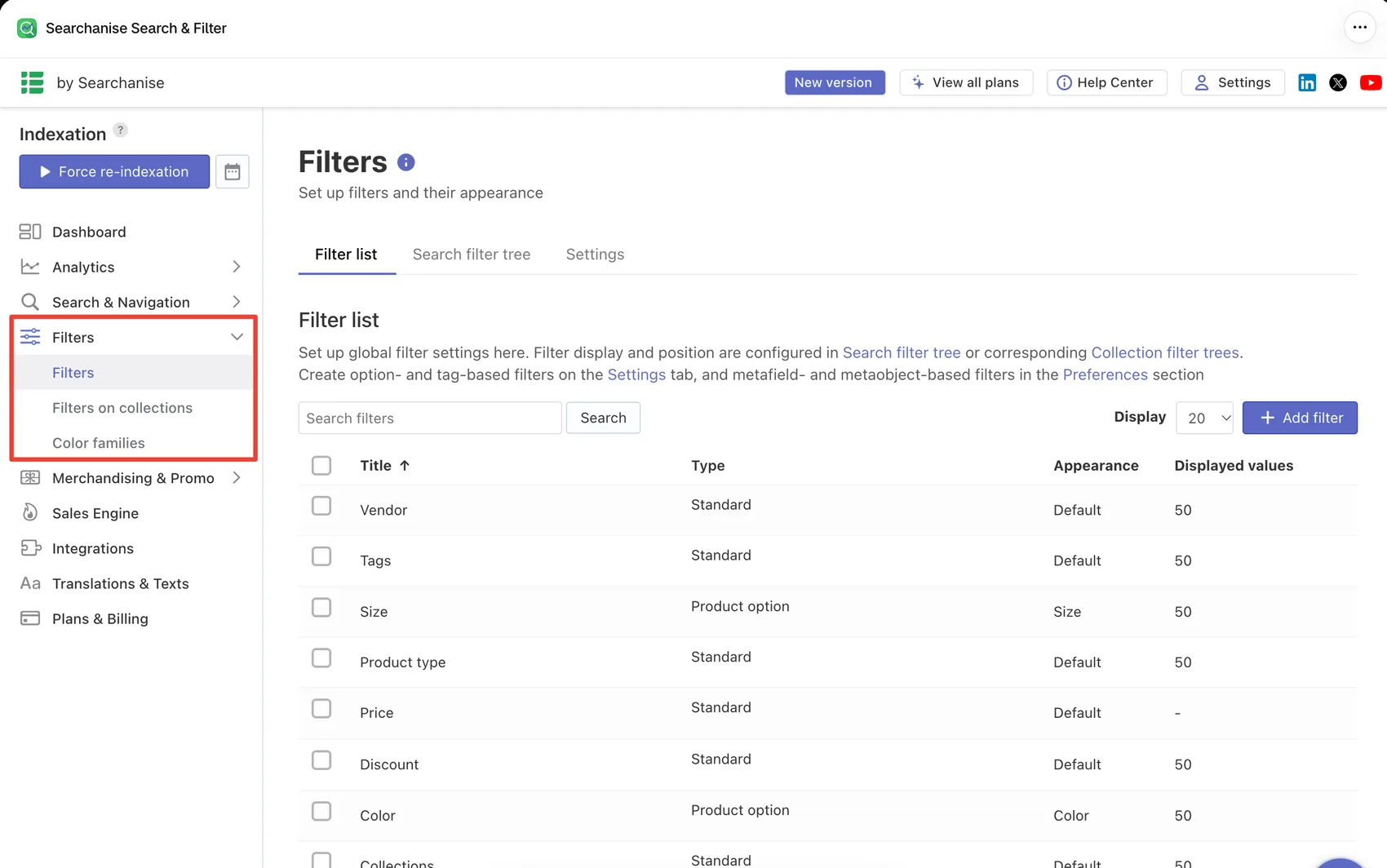Open the Preferences link in description
This screenshot has width=1387, height=868.
(x=1105, y=374)
